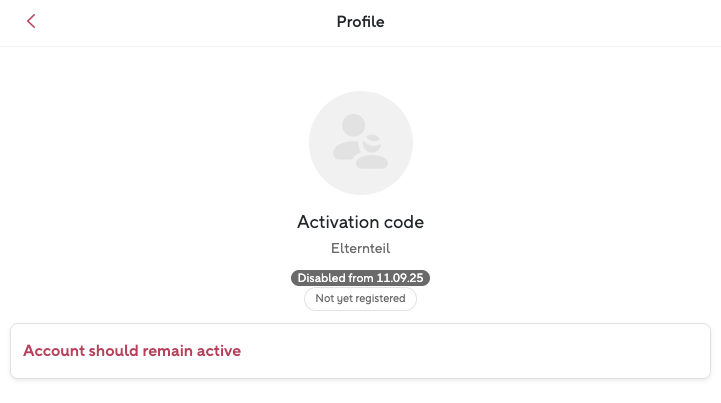Screen dimensions: 721x403
Task: Click the word active in the red link
Action: tap(219, 351)
